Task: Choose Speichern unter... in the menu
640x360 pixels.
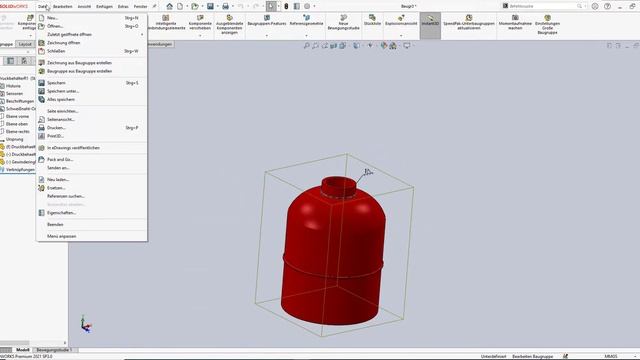Action: point(92,91)
